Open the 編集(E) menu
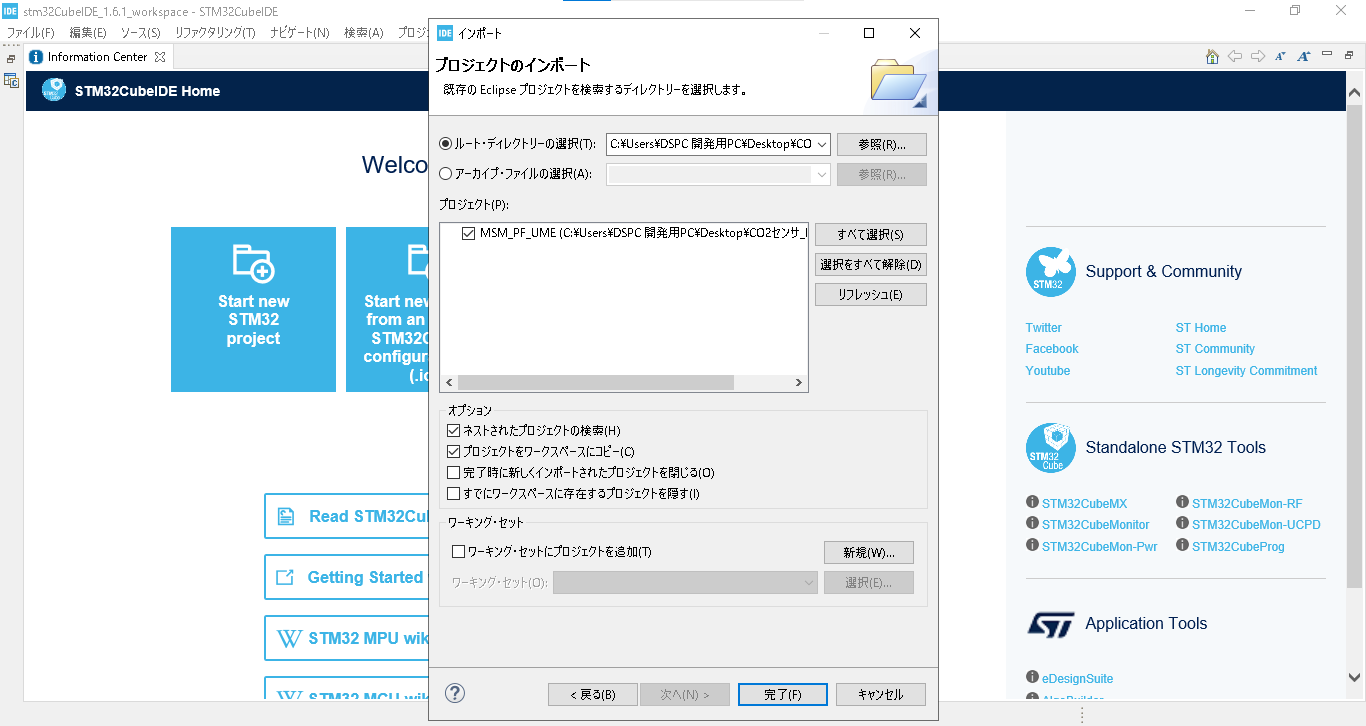1366x726 pixels. [x=87, y=33]
